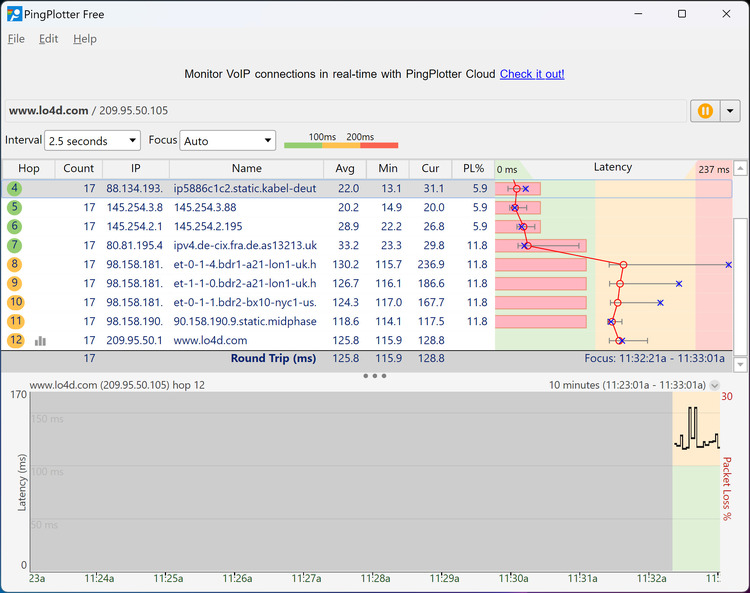Sort by the Hop column header
The image size is (750, 593).
(x=29, y=168)
